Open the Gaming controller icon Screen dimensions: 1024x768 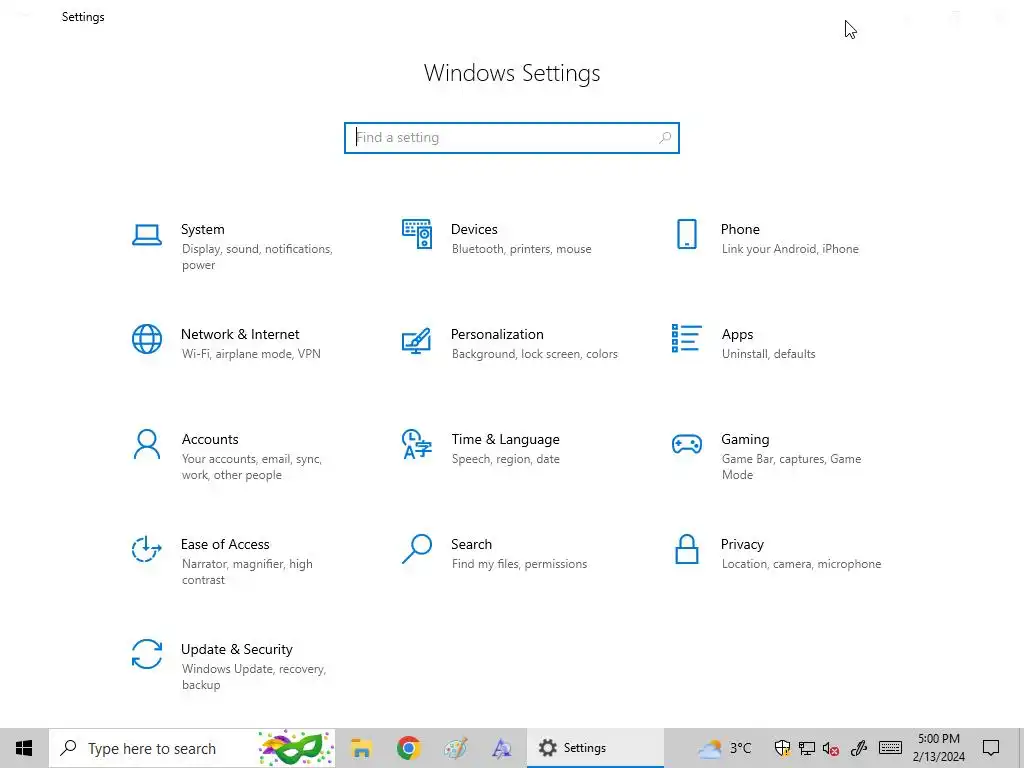pyautogui.click(x=686, y=444)
